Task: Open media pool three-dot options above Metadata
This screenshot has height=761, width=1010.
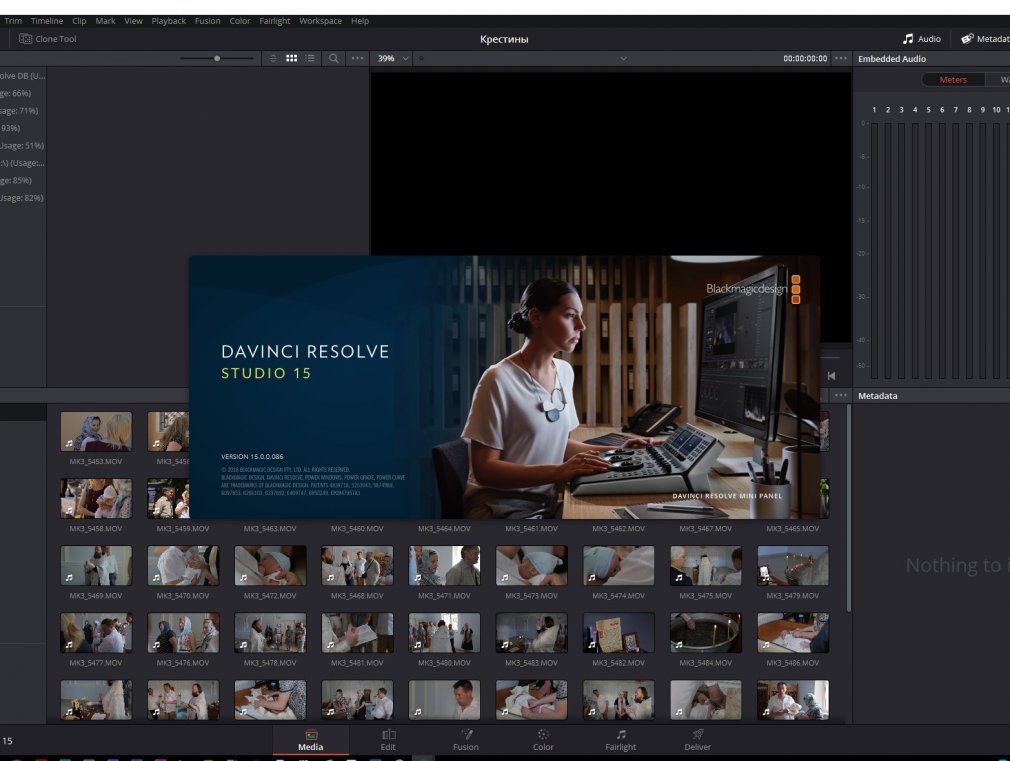Action: [x=841, y=395]
